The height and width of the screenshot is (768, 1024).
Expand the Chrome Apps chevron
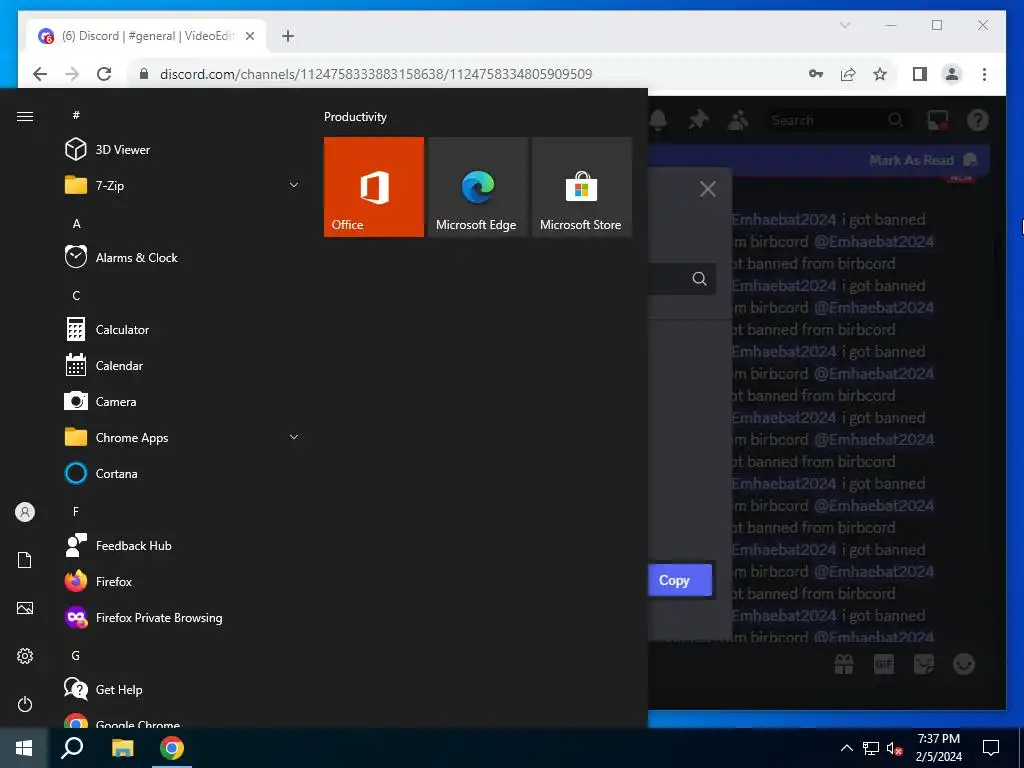point(294,438)
